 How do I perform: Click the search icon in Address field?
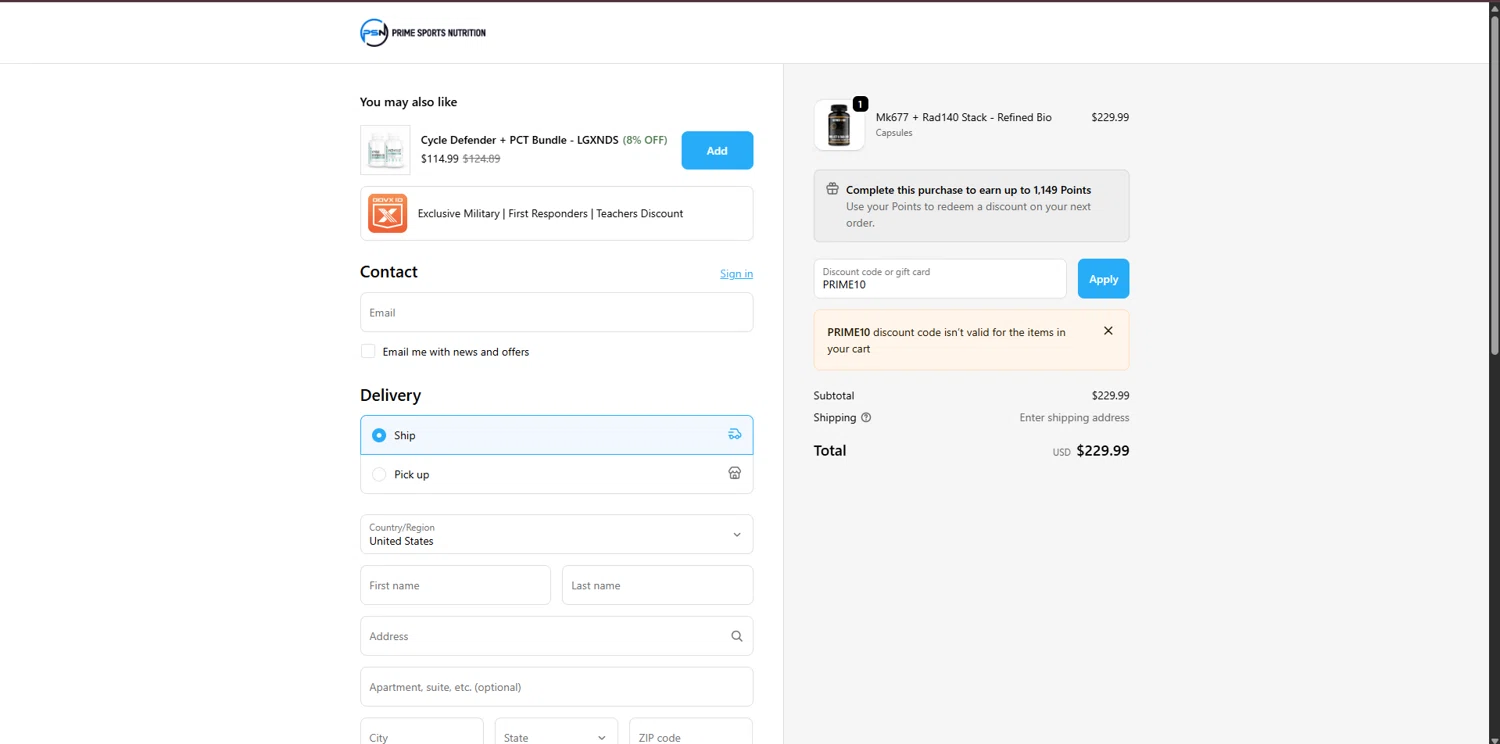click(x=736, y=636)
